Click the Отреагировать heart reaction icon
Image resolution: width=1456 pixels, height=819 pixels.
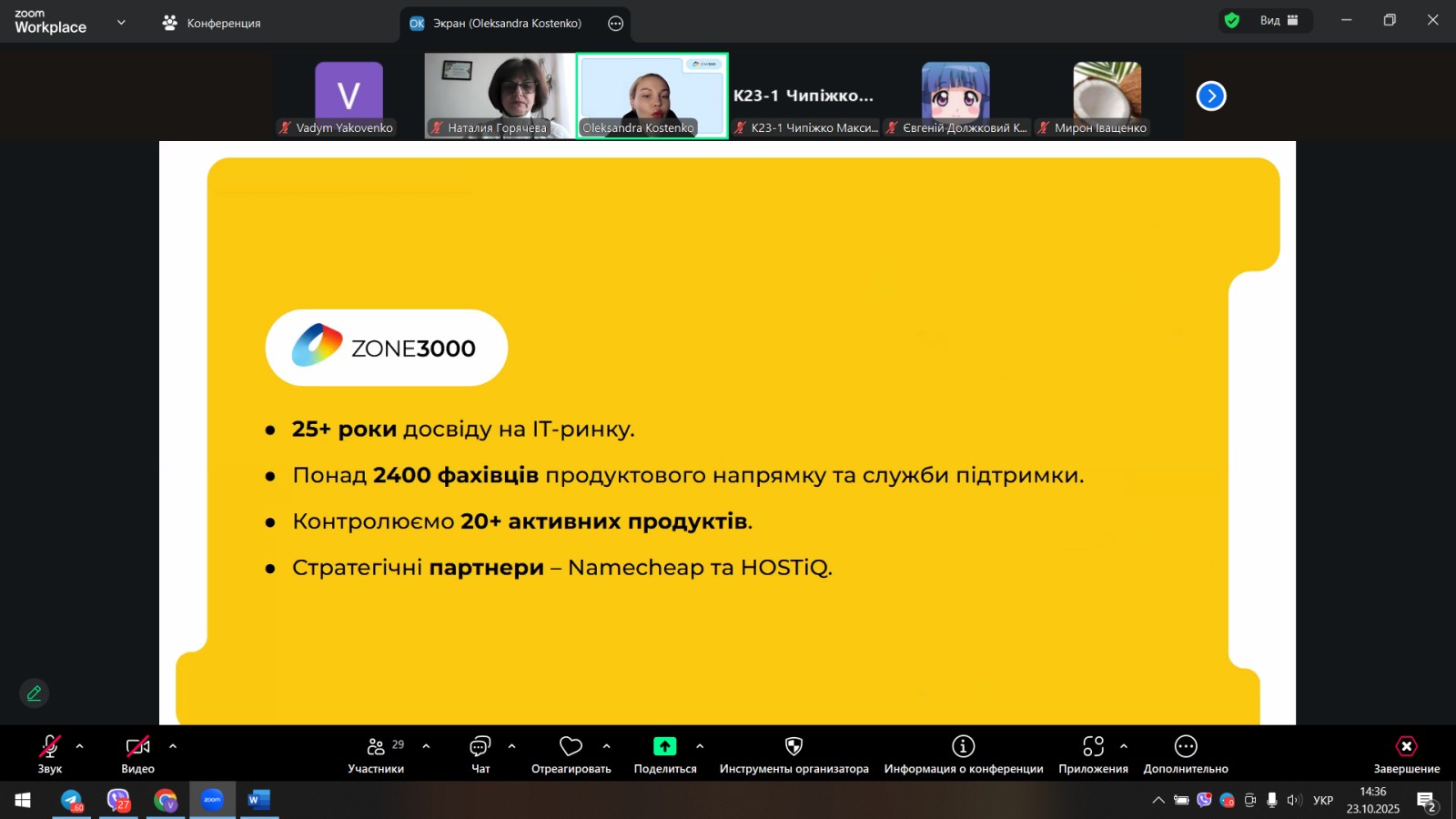(x=571, y=747)
